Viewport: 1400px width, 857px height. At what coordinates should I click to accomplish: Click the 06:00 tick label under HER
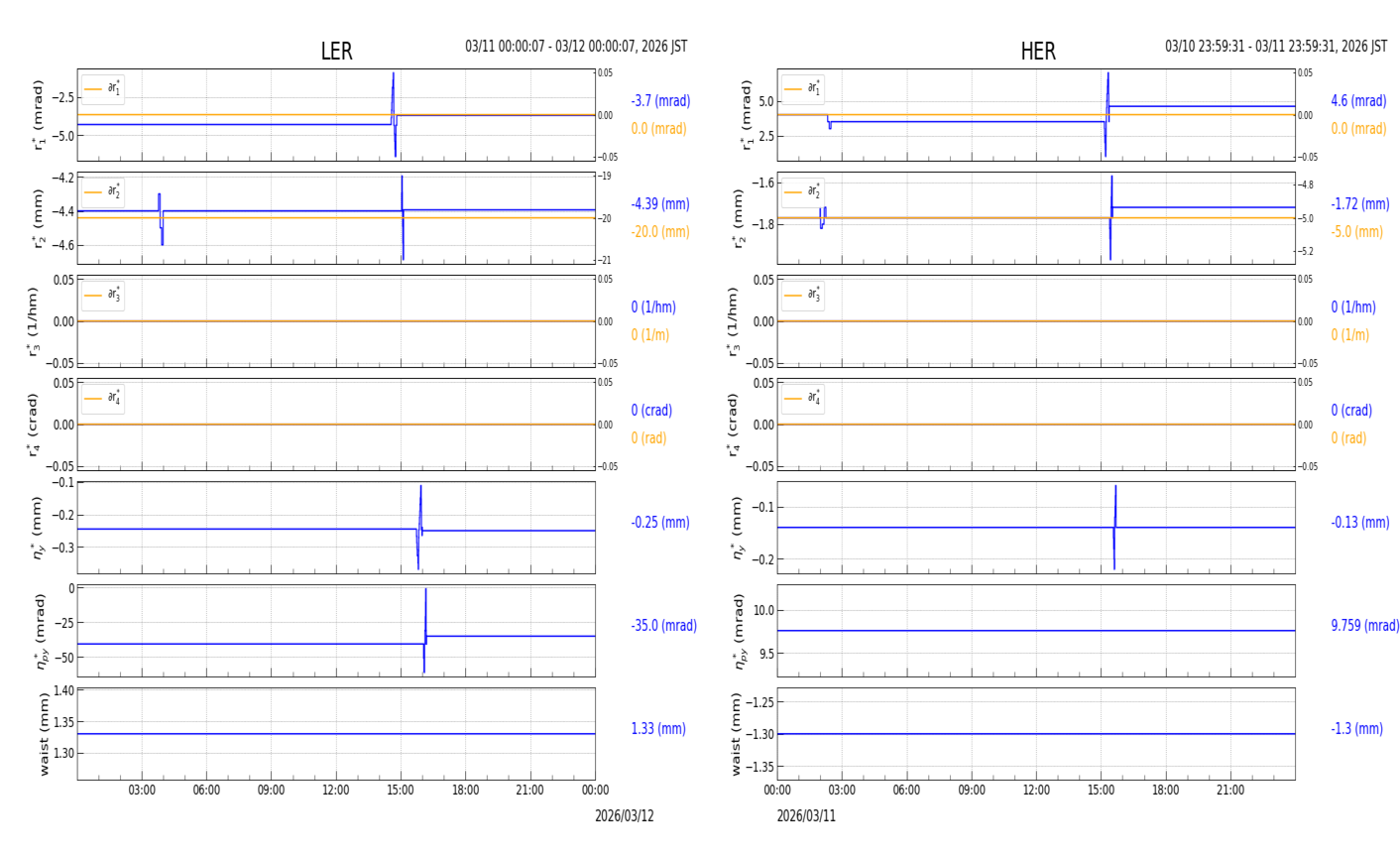click(906, 791)
